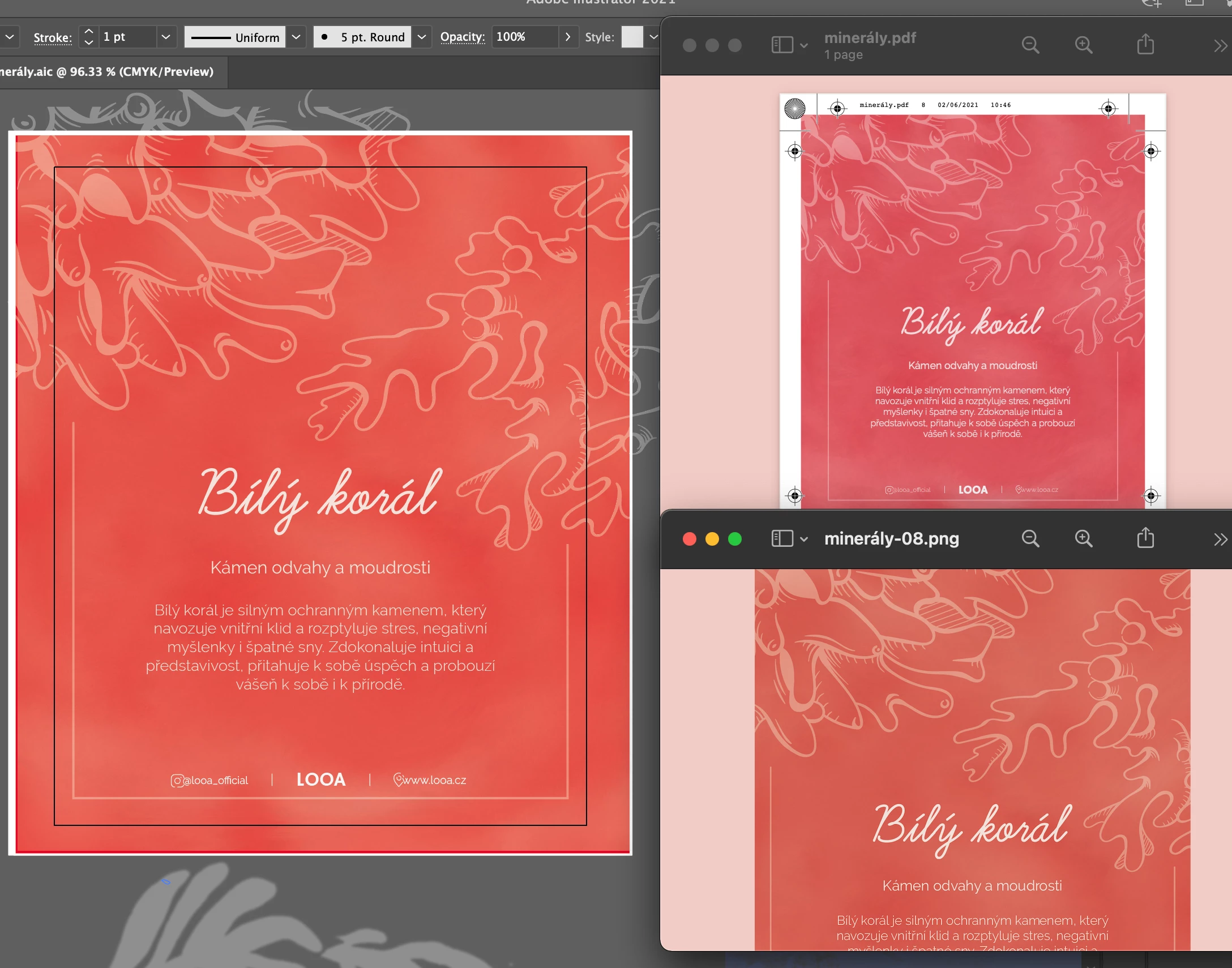Zoom out in minerály-08.png window
The height and width of the screenshot is (968, 1232).
pyautogui.click(x=1030, y=538)
